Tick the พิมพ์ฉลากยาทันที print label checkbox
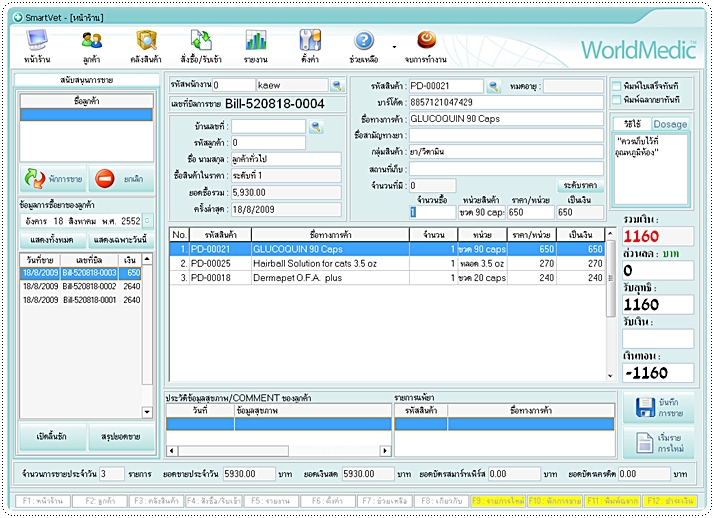714x518 pixels. pos(616,101)
